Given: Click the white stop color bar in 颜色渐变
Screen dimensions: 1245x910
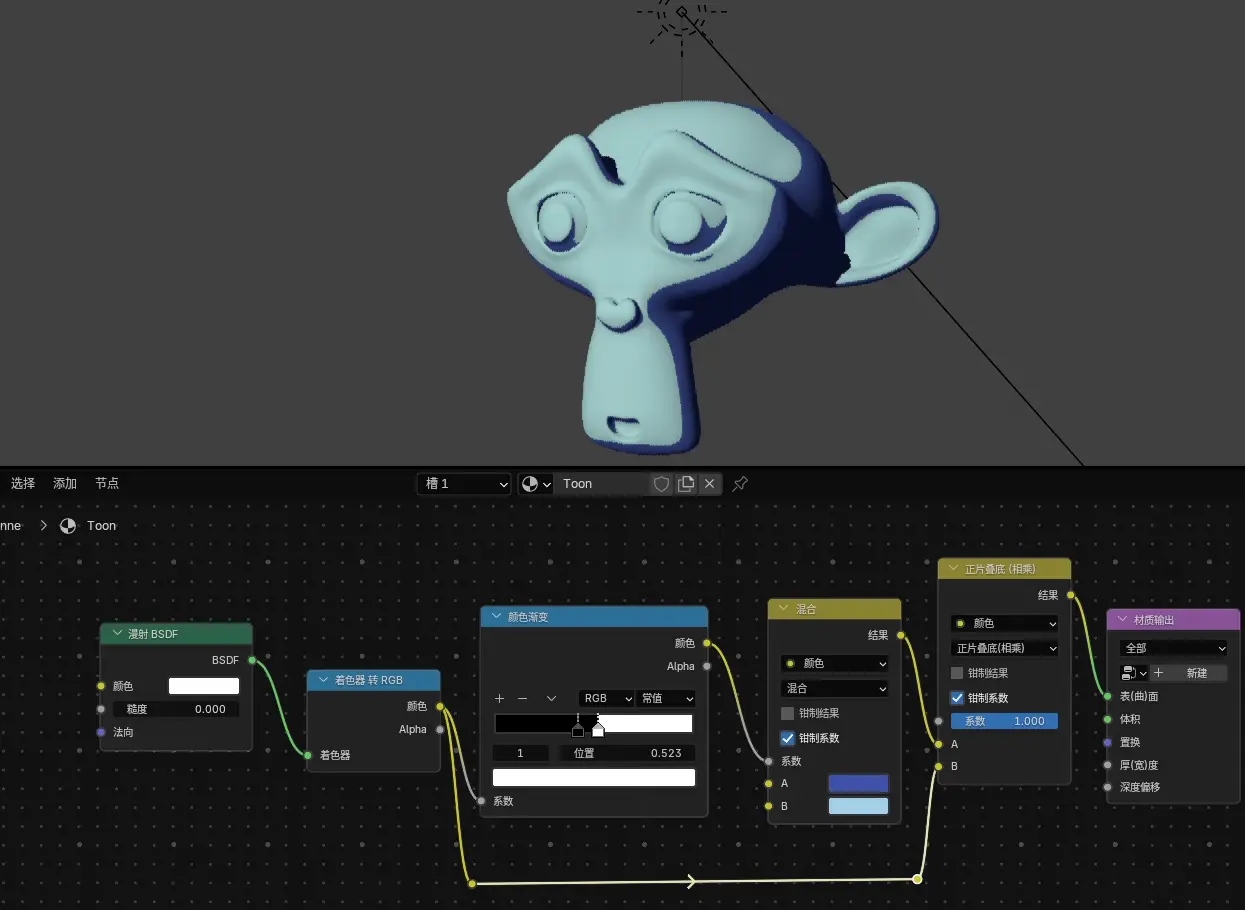Looking at the screenshot, I should (x=594, y=777).
